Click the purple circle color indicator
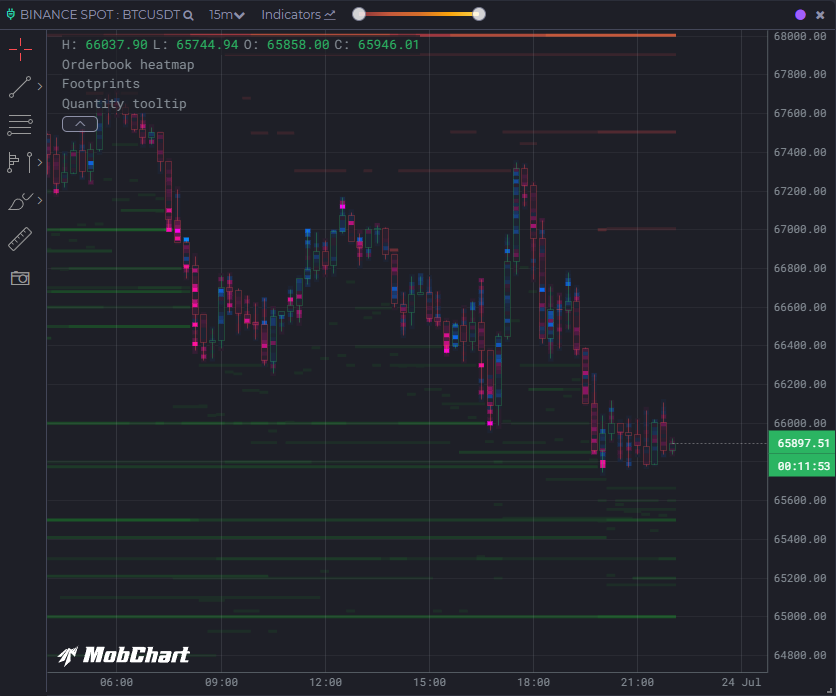 click(x=800, y=15)
